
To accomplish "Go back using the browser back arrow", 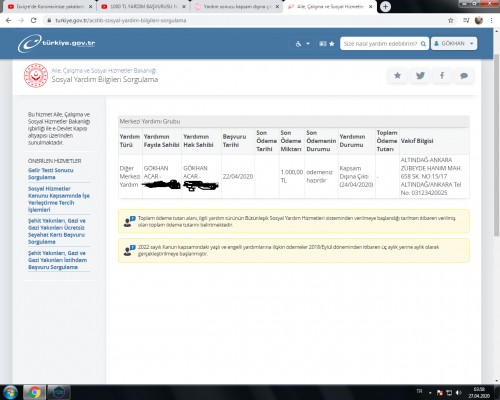I will pyautogui.click(x=9, y=20).
